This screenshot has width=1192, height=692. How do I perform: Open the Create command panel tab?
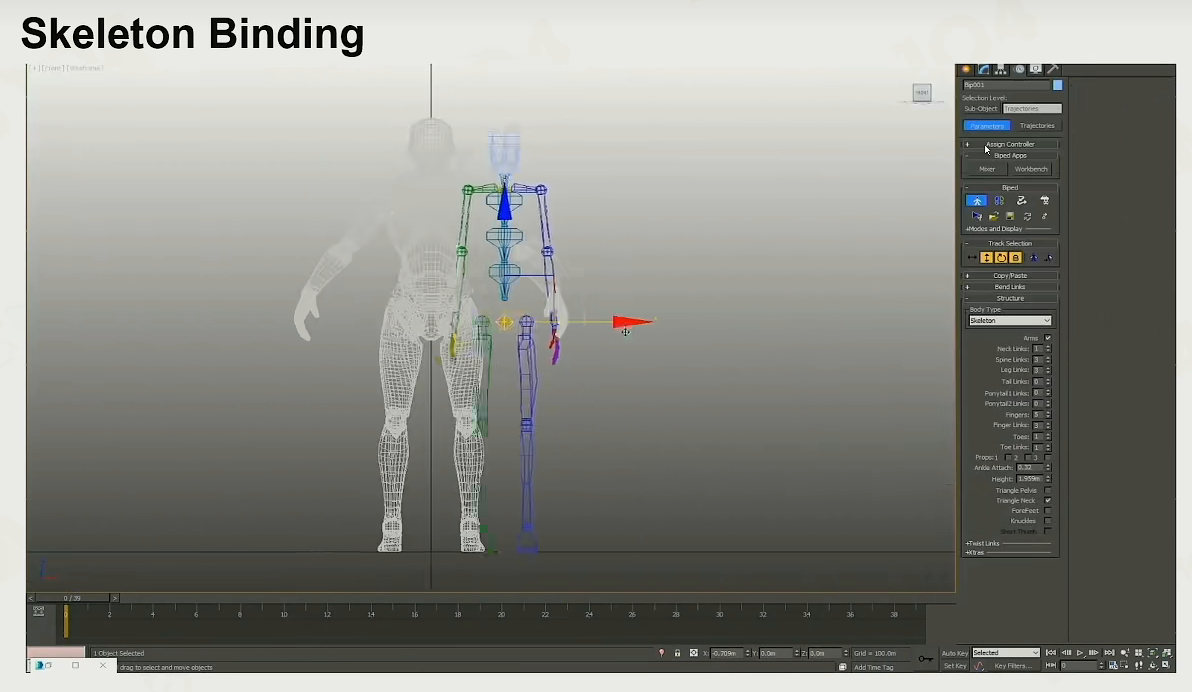coord(967,69)
